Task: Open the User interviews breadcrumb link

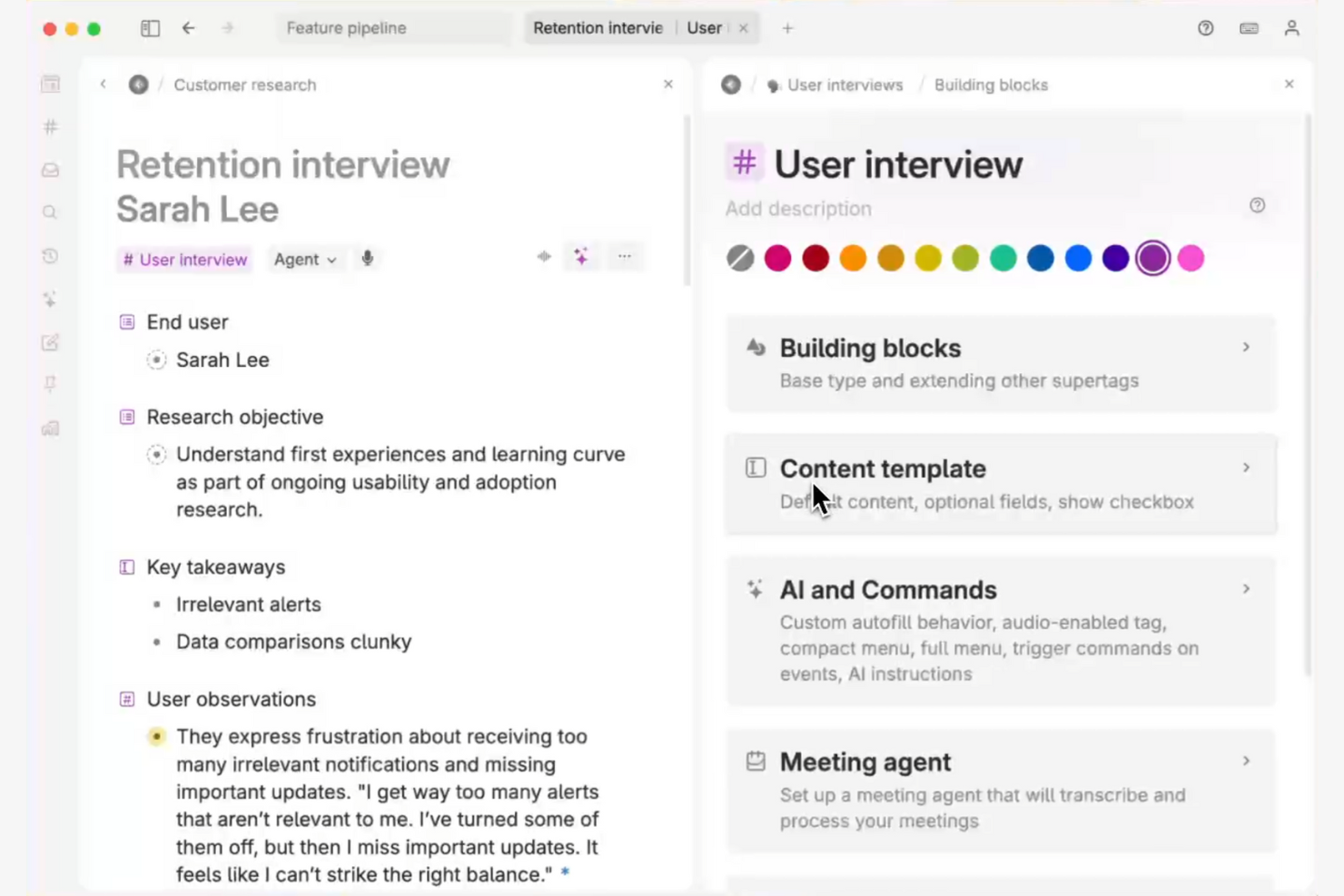Action: coord(845,84)
